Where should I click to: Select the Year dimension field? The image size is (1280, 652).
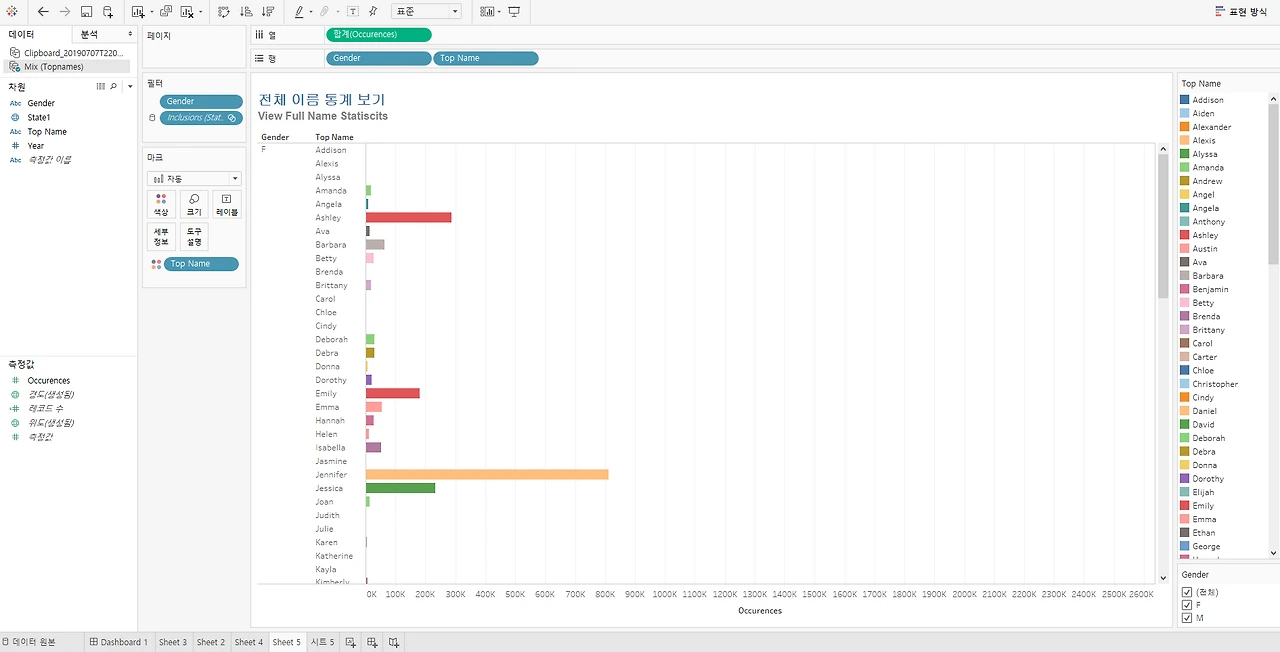pyautogui.click(x=36, y=146)
